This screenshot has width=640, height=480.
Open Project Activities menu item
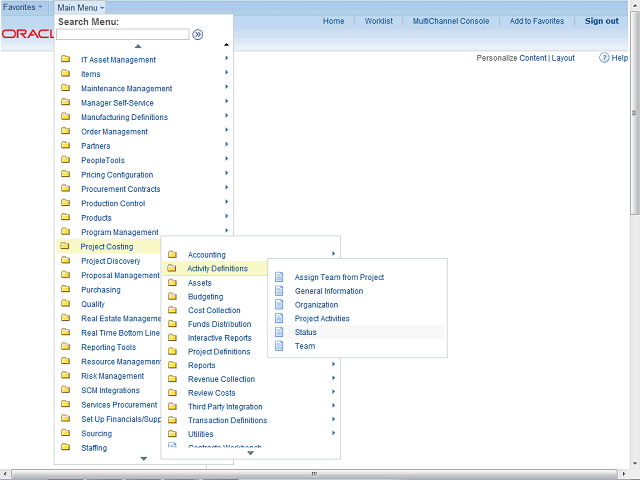(x=322, y=318)
